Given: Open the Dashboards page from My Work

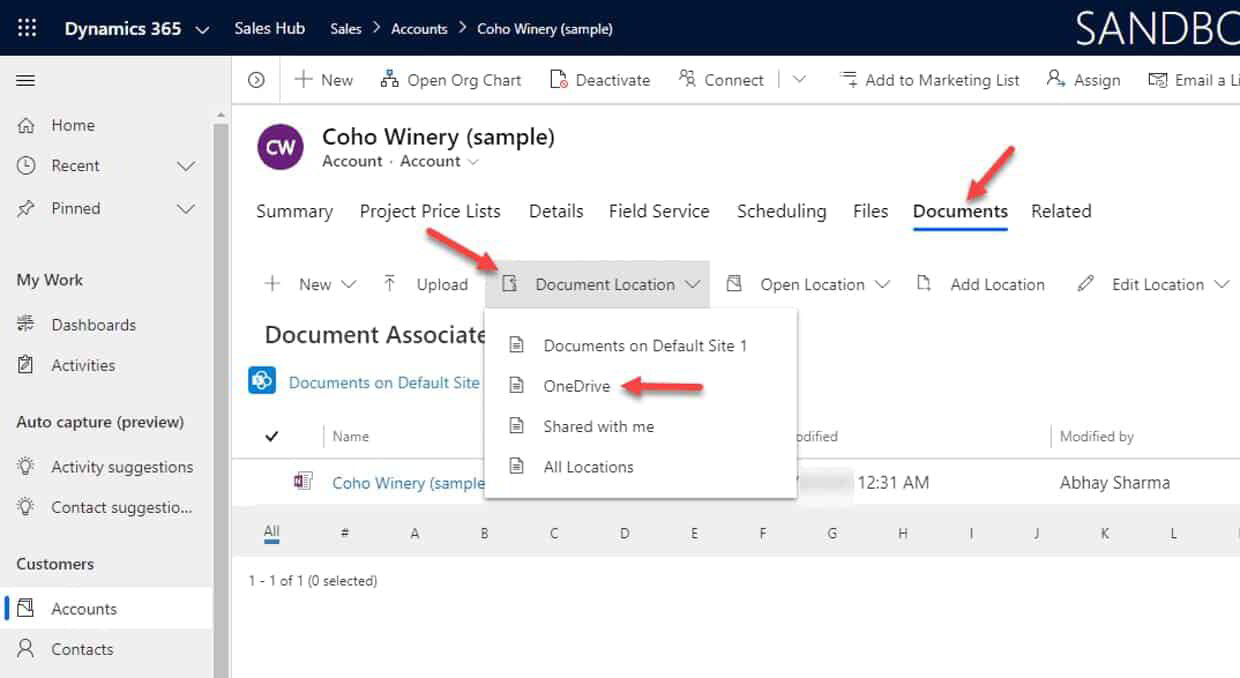Looking at the screenshot, I should point(92,324).
